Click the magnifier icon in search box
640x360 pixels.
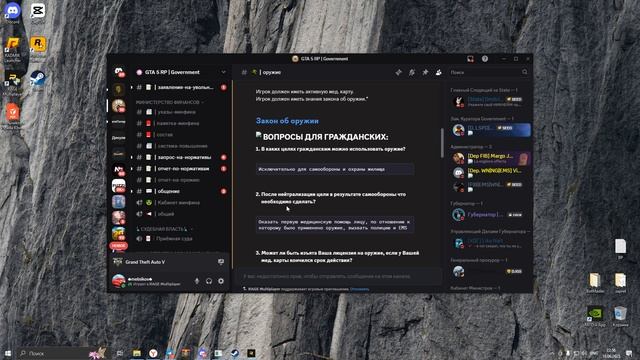tap(524, 72)
